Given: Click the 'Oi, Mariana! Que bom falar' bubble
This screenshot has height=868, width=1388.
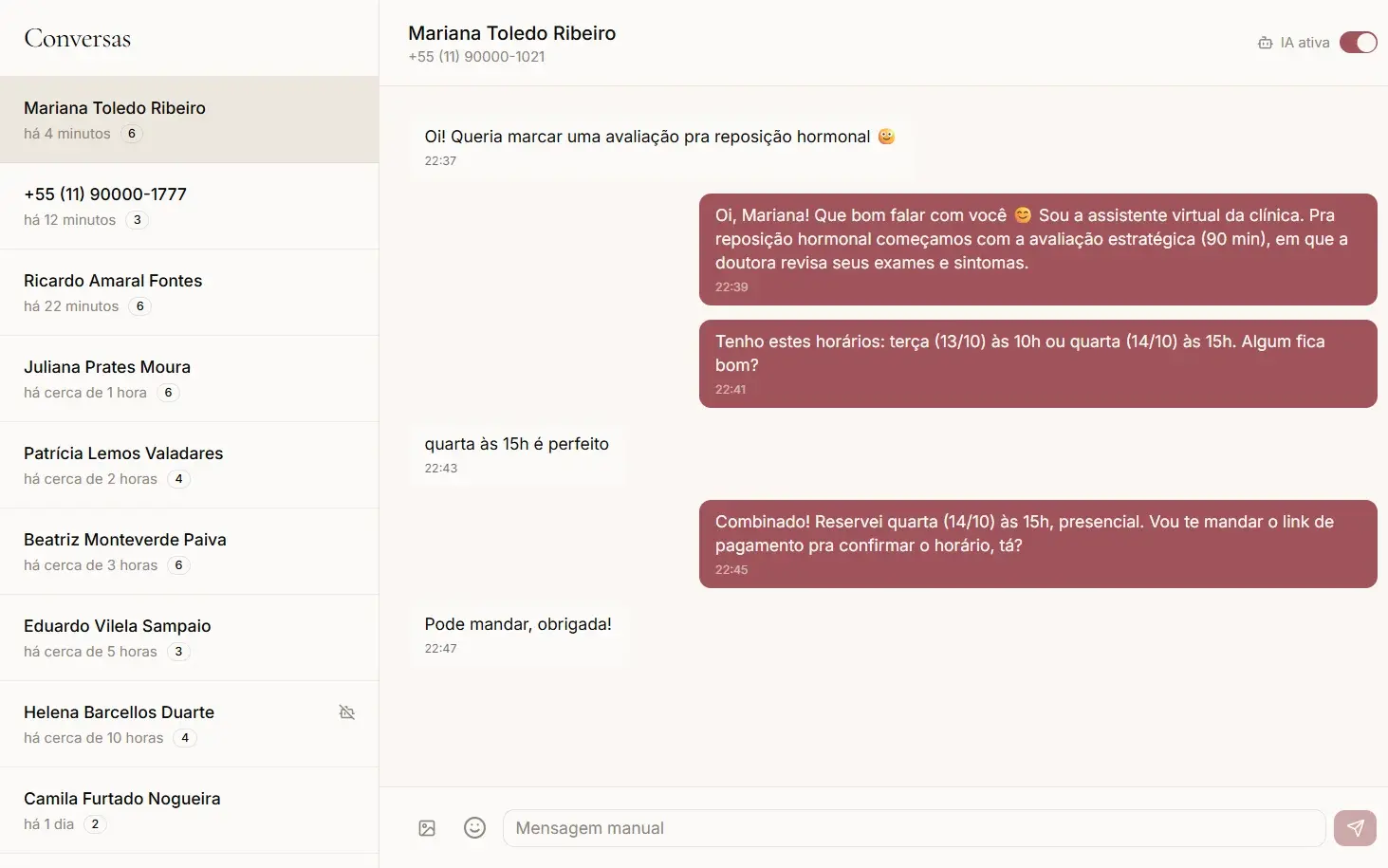Looking at the screenshot, I should pos(1038,249).
